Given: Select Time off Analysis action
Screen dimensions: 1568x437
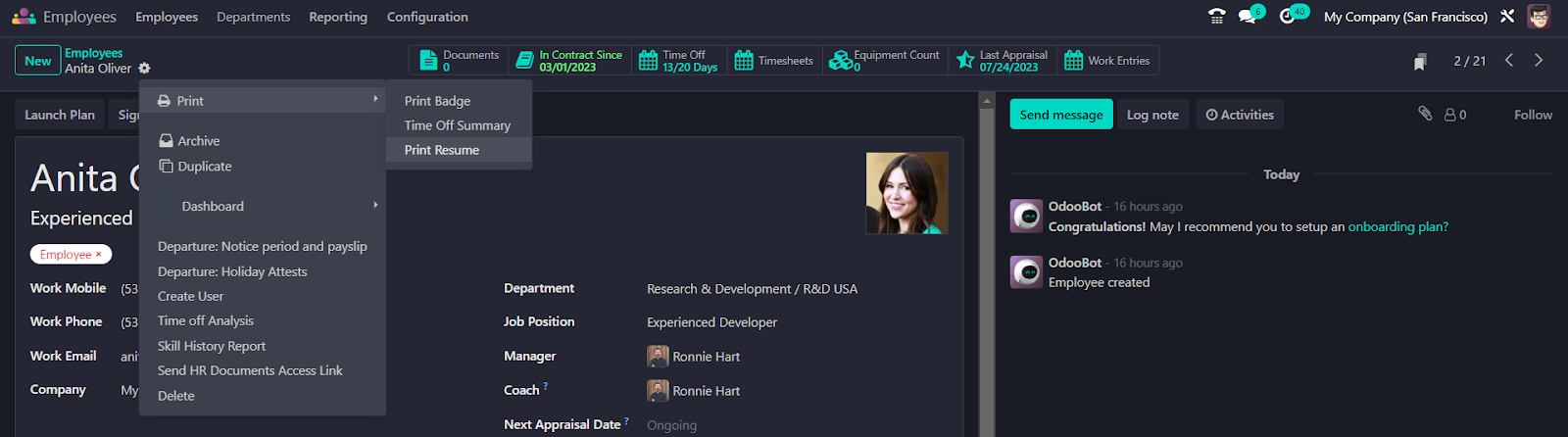Looking at the screenshot, I should coord(263,320).
